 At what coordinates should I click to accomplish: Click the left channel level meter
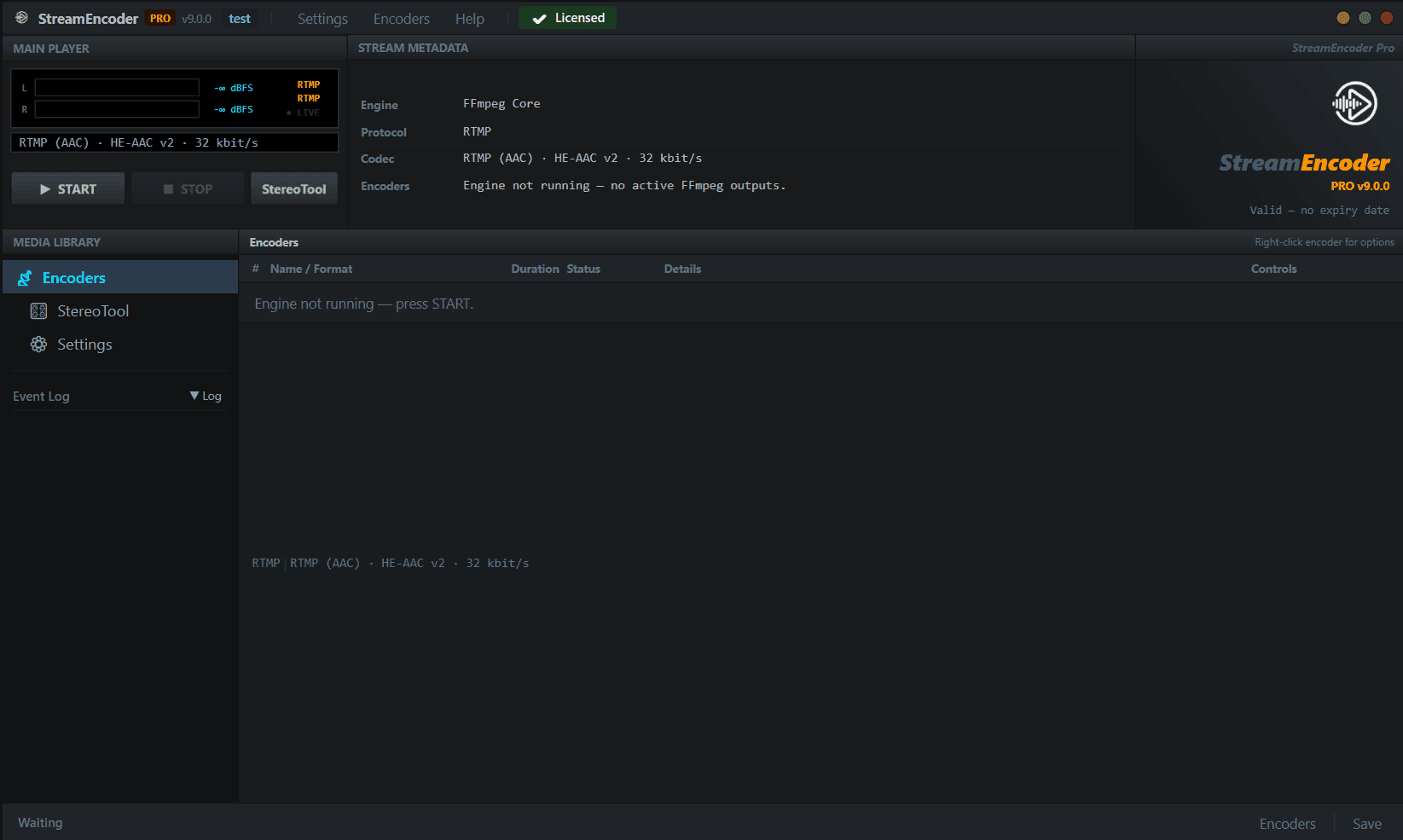point(117,87)
